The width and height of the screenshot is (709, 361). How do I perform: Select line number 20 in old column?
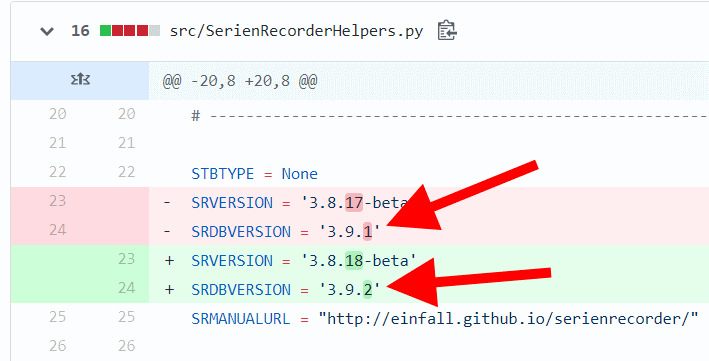pyautogui.click(x=57, y=114)
